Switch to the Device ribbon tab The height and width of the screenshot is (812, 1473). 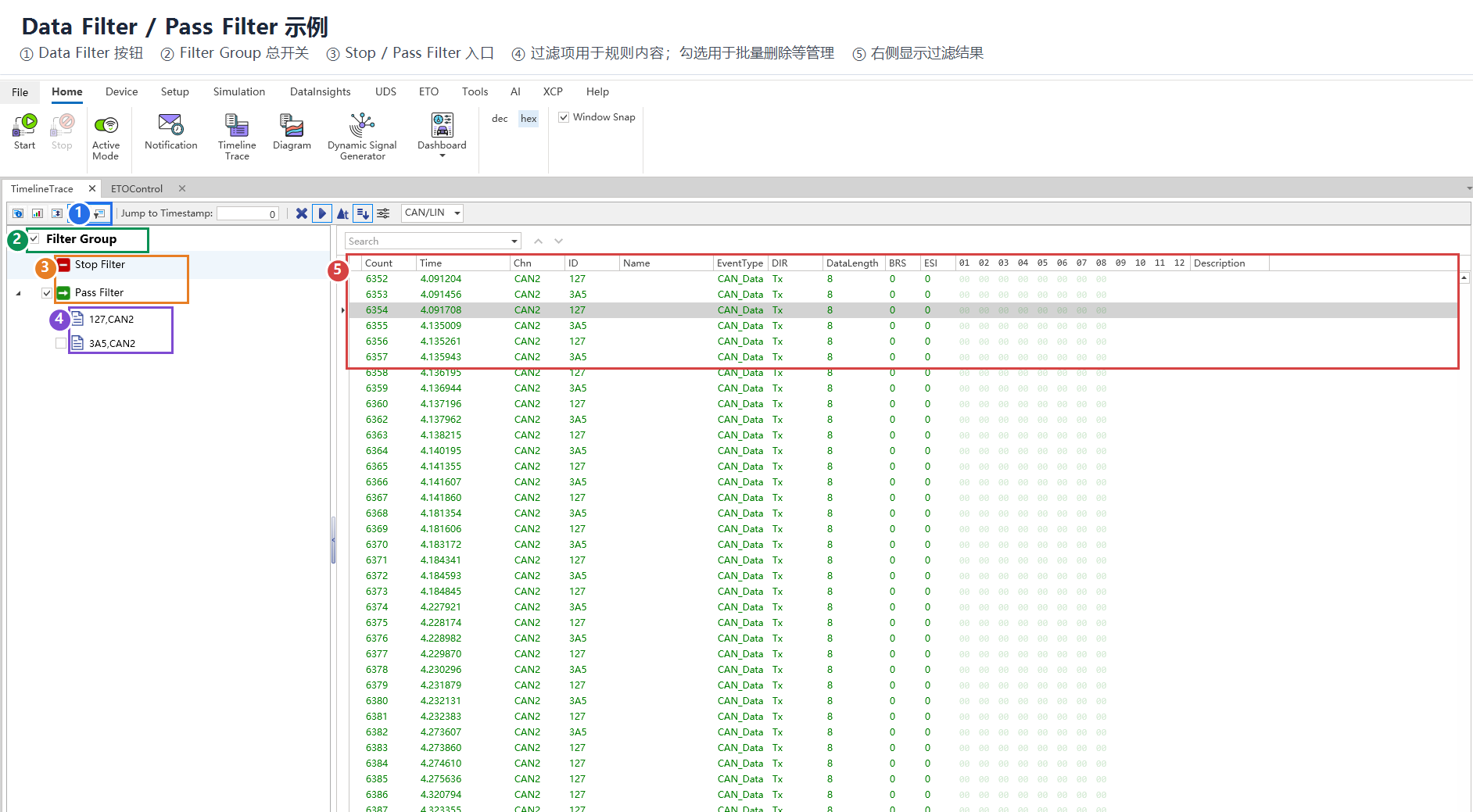point(122,91)
